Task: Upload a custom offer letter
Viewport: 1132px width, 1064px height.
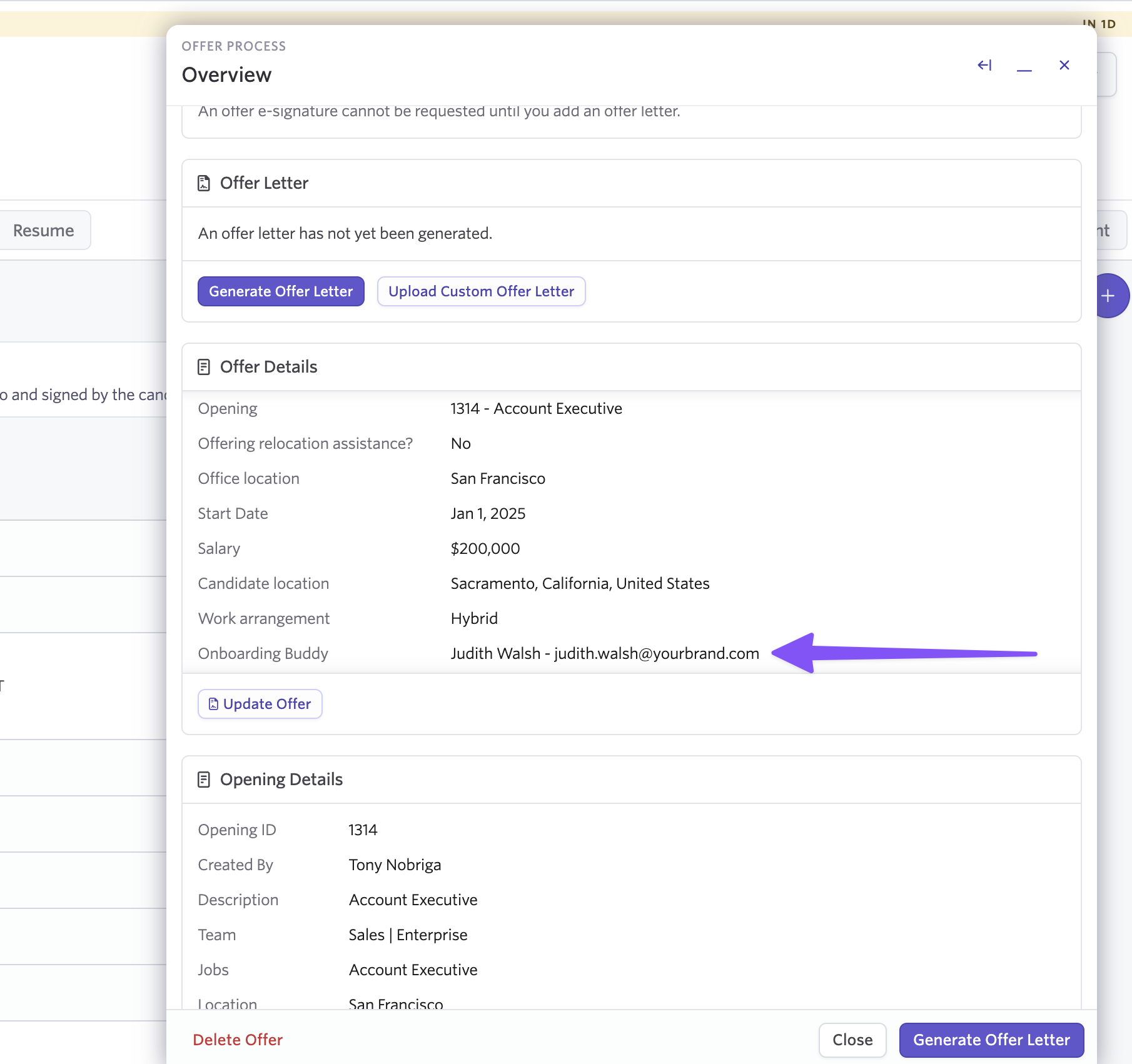Action: pos(481,291)
